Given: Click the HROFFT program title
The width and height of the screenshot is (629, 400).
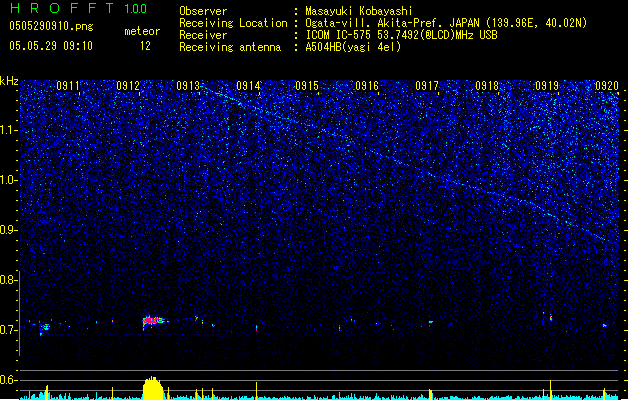Looking at the screenshot, I should pyautogui.click(x=62, y=8).
